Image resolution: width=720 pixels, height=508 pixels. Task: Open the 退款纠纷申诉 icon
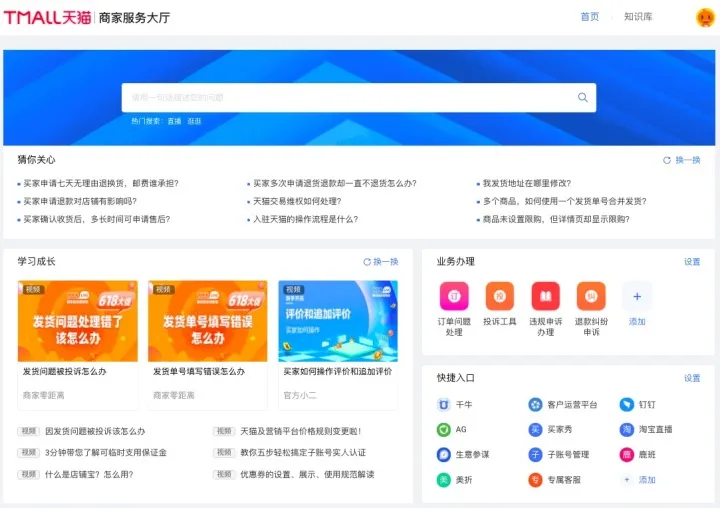(591, 296)
